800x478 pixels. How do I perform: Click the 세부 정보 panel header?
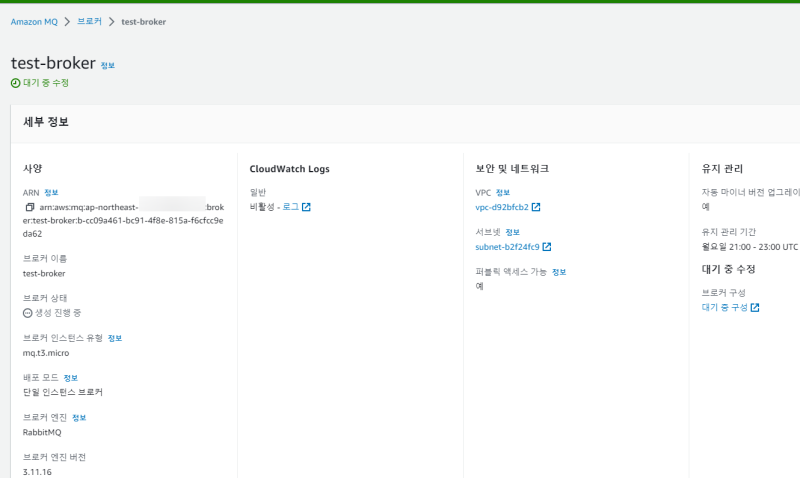46,123
